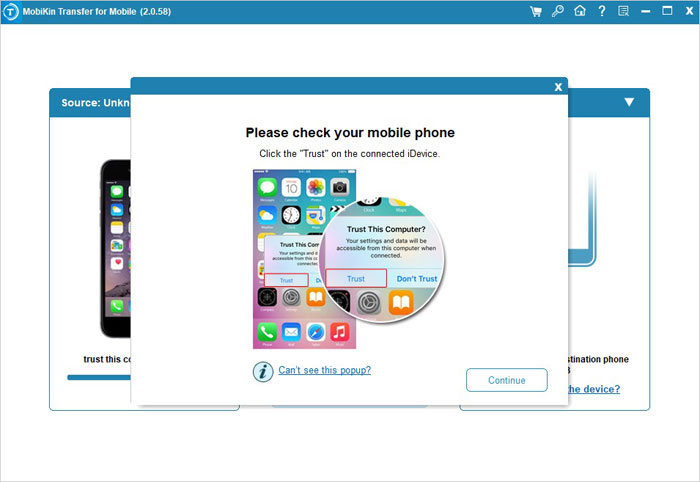Minimize the MobiKin window

(646, 12)
